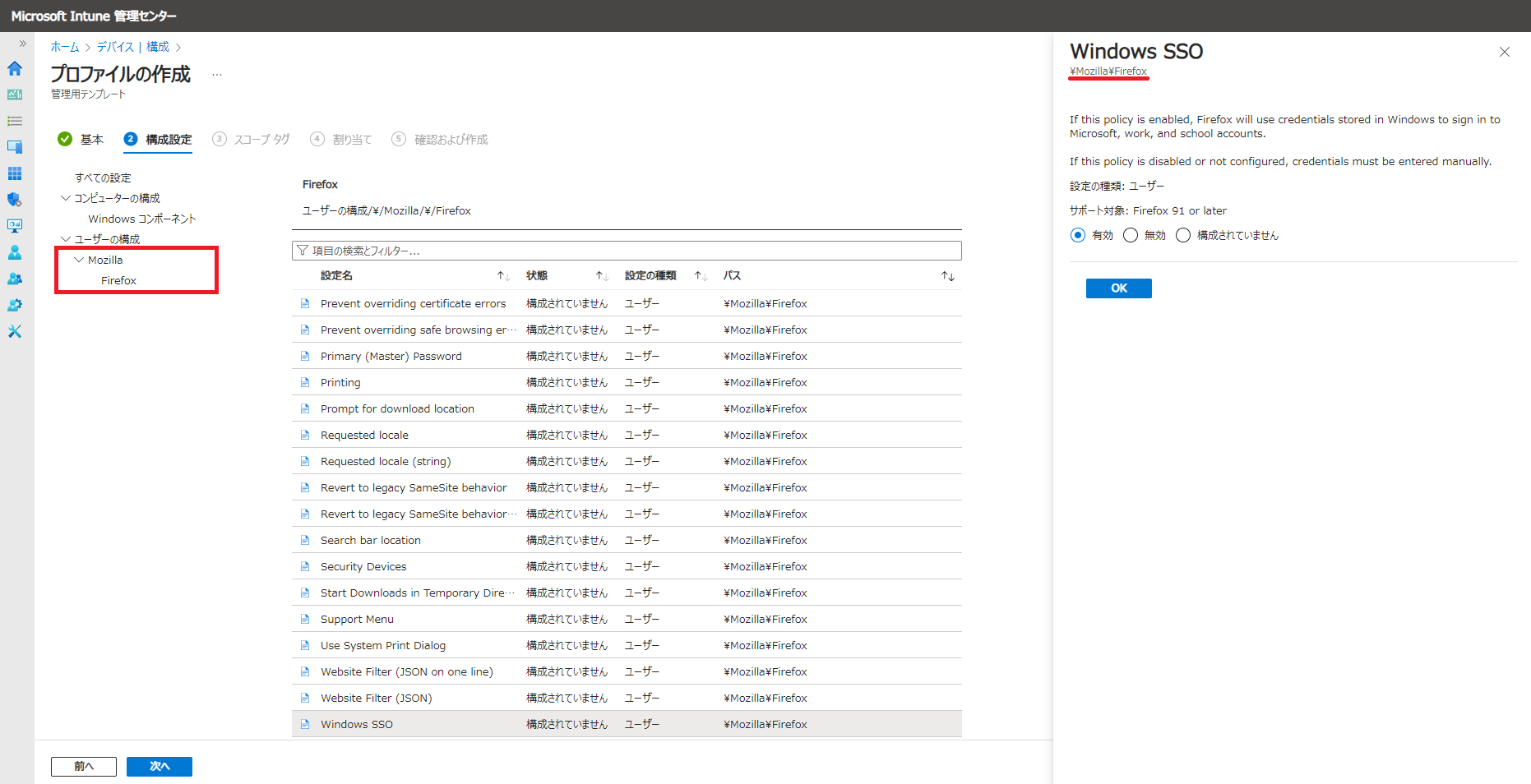Go to the 基本 step tab
Image resolution: width=1531 pixels, height=784 pixels.
coord(81,140)
